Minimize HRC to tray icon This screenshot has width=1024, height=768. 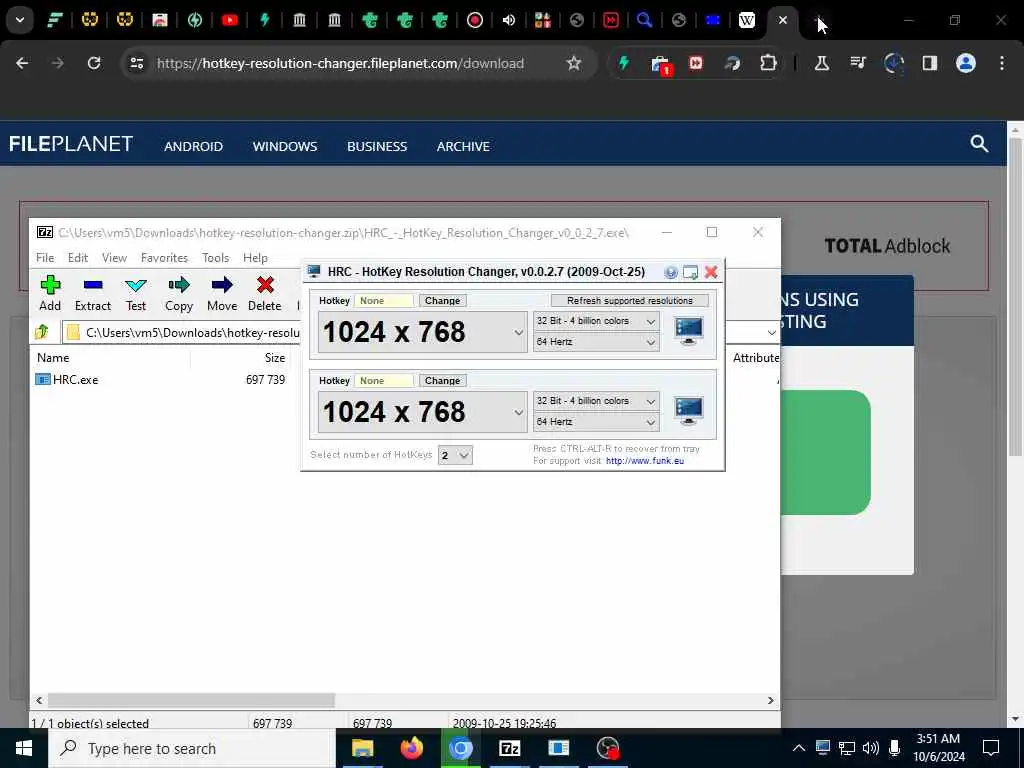[690, 272]
